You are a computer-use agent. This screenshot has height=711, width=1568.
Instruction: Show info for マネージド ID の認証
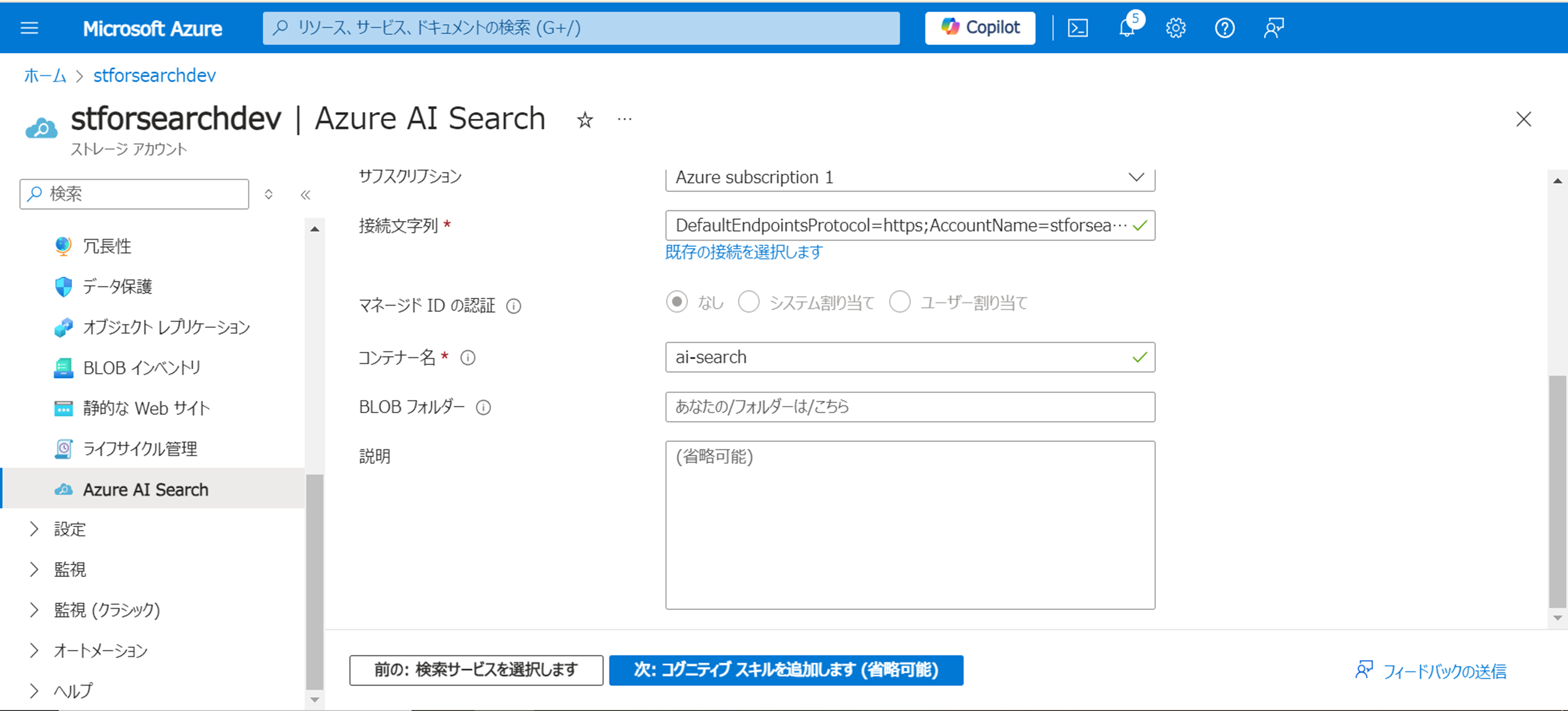click(x=514, y=306)
